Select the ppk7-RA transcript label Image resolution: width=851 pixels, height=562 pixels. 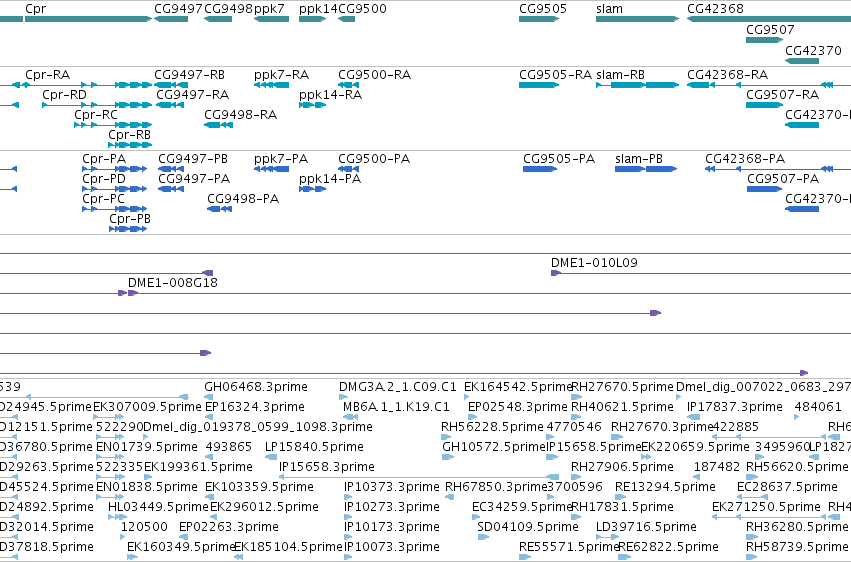click(x=282, y=75)
